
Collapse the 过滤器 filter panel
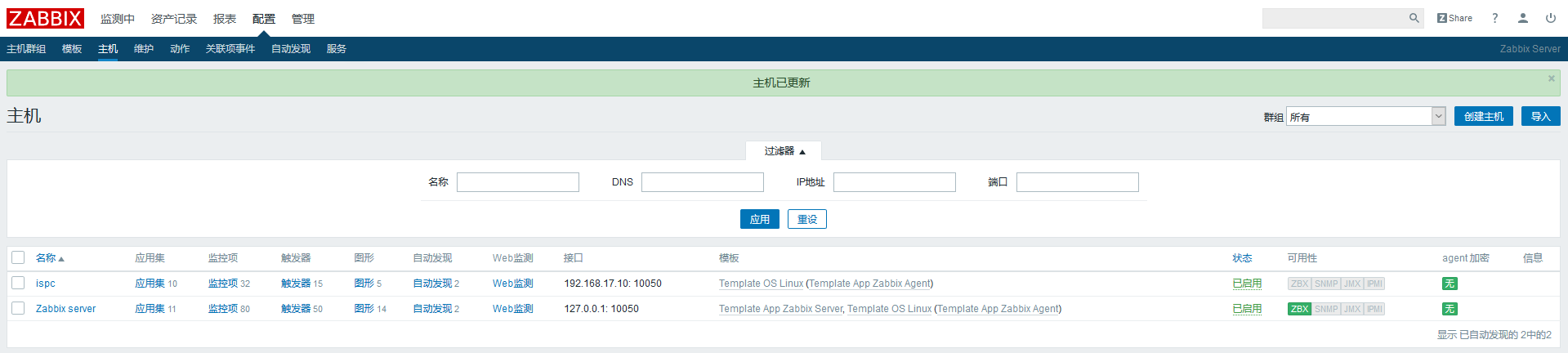point(784,151)
